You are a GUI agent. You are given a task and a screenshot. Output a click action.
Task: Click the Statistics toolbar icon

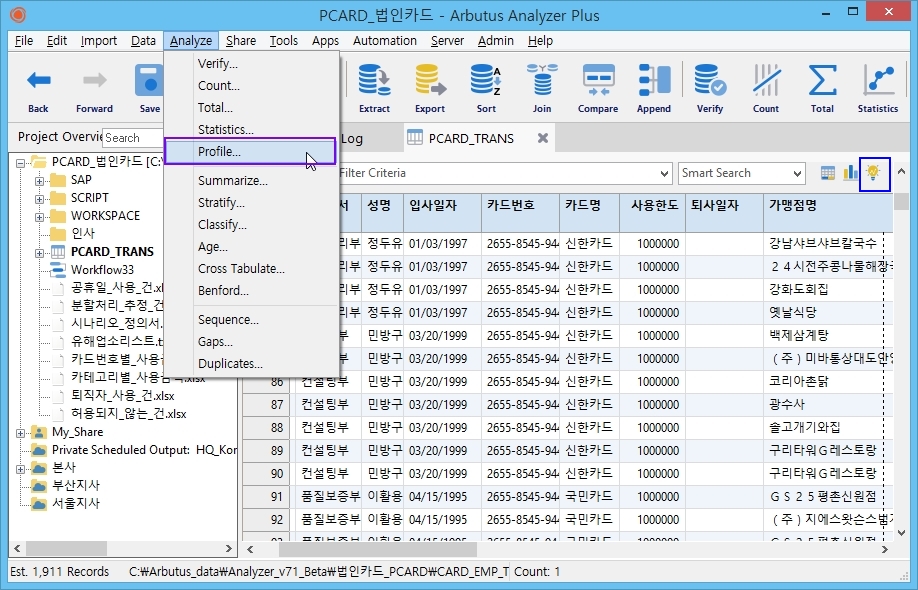coord(878,80)
